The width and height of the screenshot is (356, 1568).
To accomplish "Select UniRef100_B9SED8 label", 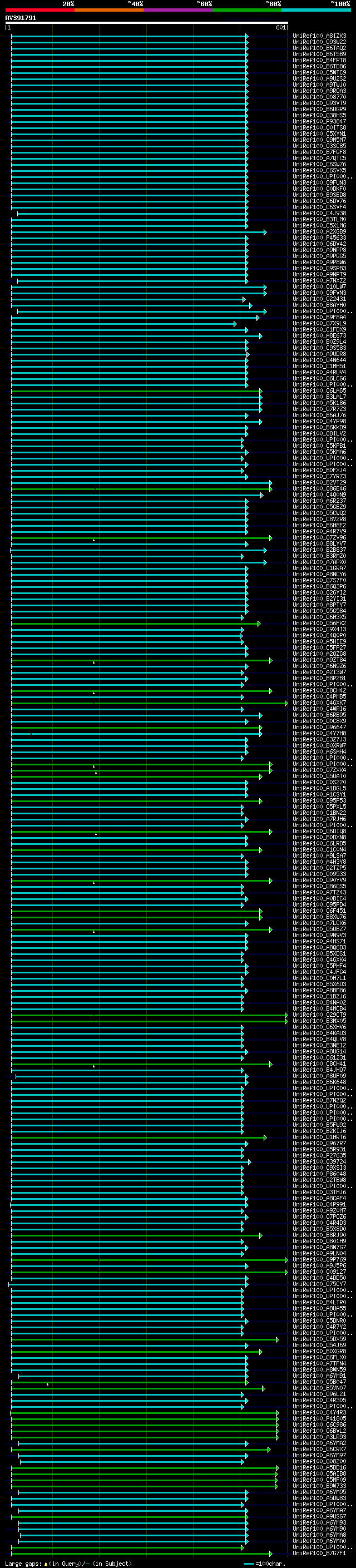I will click(319, 195).
